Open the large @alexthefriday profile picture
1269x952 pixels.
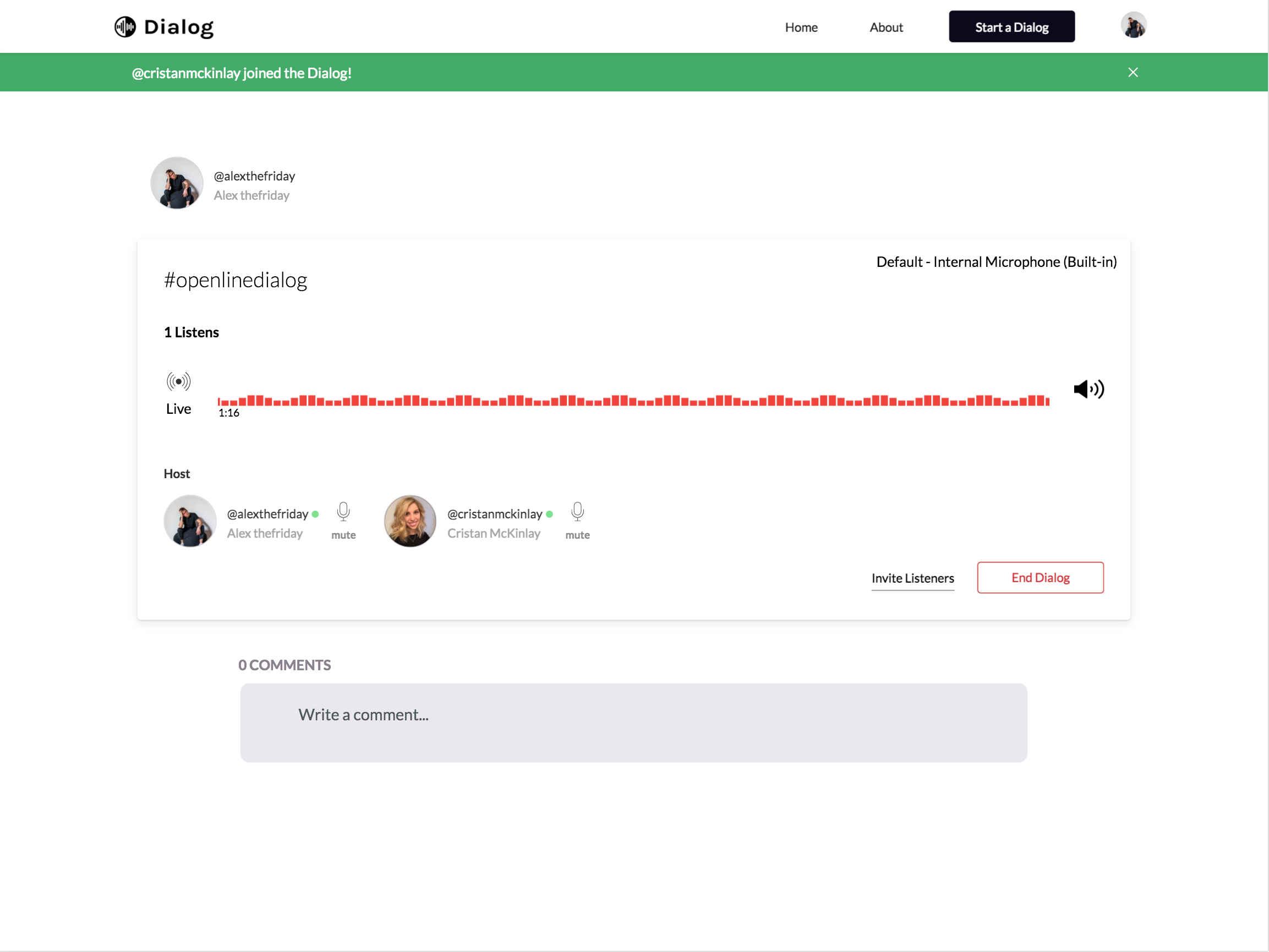(x=177, y=183)
